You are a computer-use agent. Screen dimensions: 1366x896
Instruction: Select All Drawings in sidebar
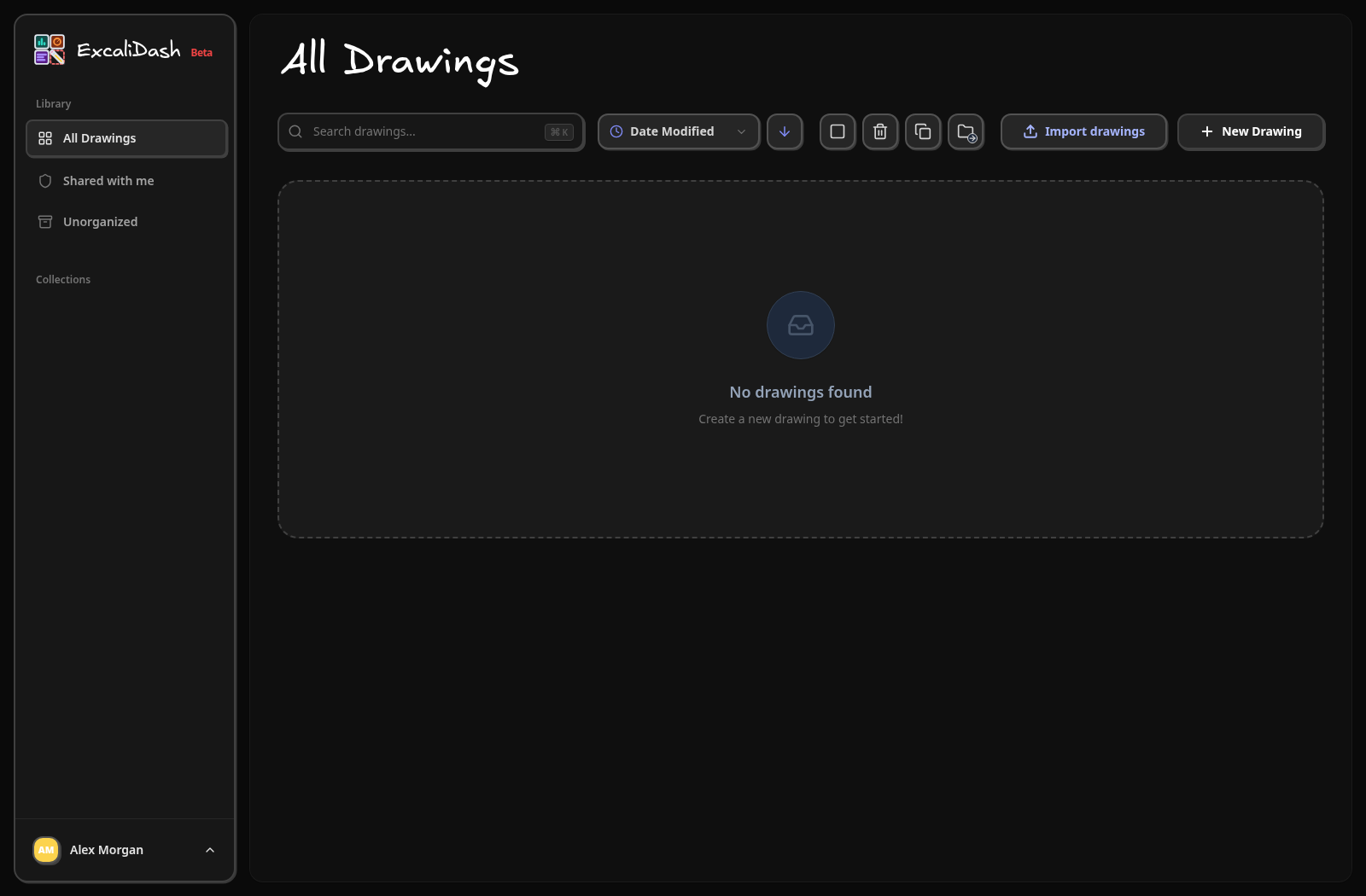127,138
